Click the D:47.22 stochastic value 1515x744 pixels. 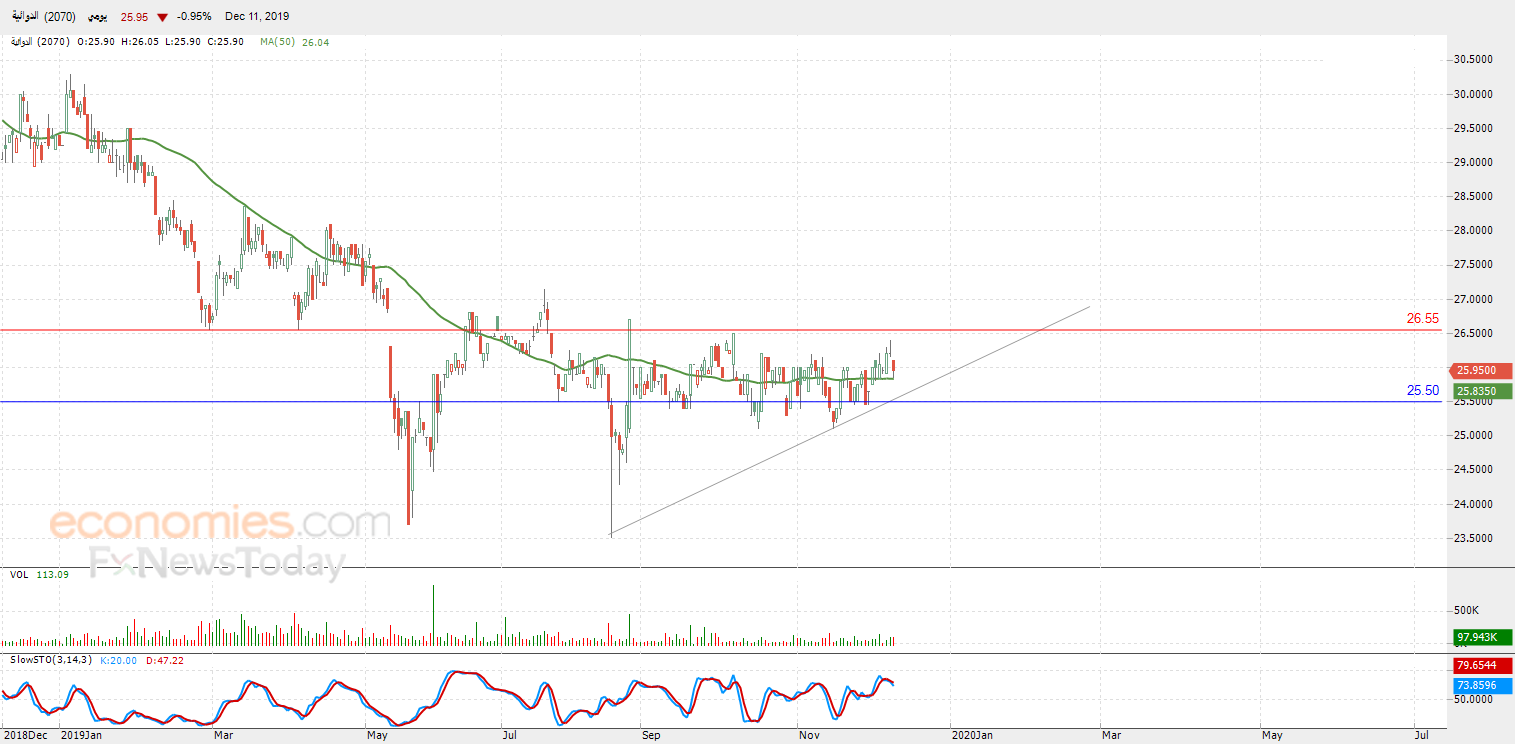[163, 660]
